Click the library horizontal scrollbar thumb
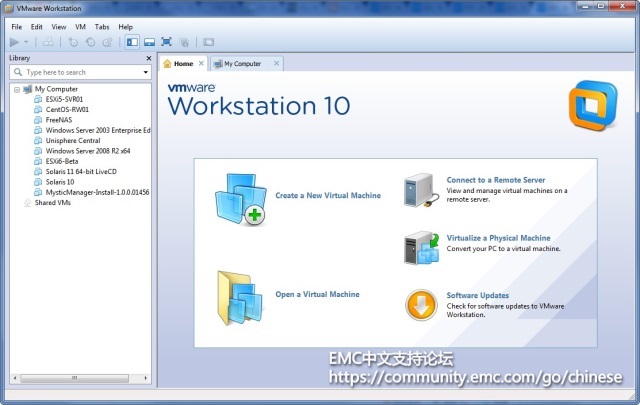 click(x=75, y=378)
